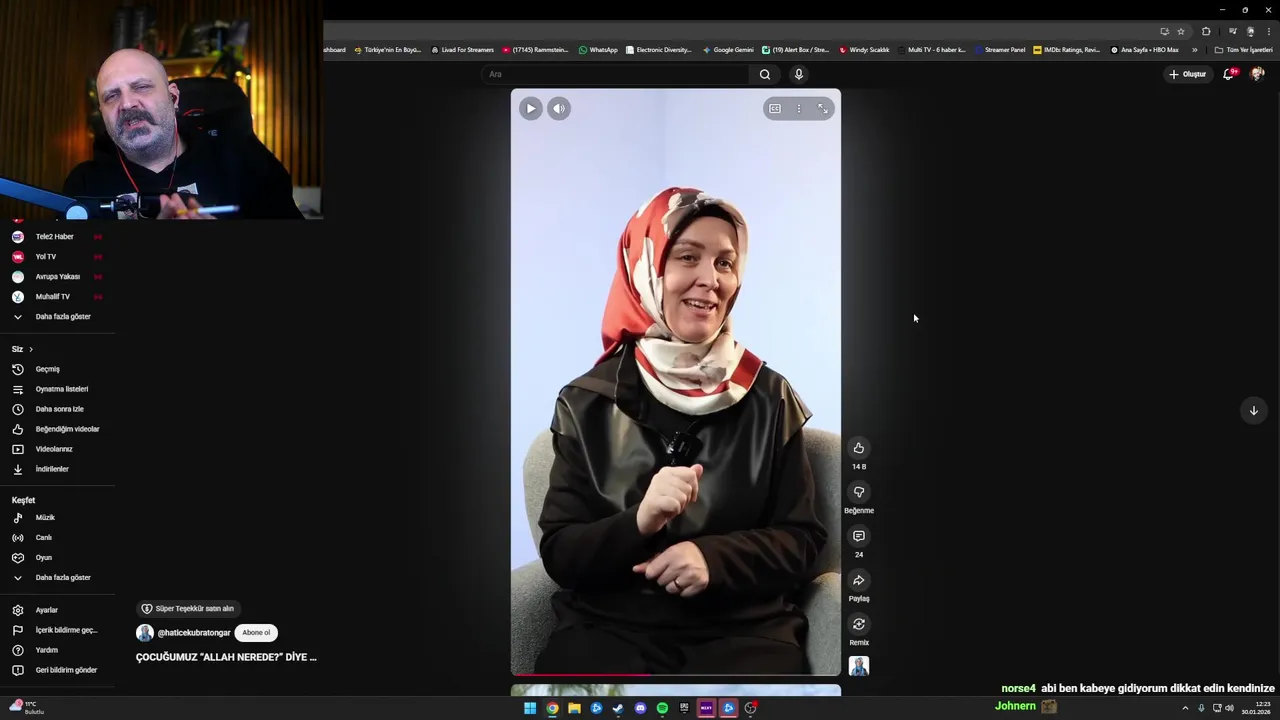Open Tele2 Haber subscription
Image resolution: width=1280 pixels, height=720 pixels.
tap(58, 237)
